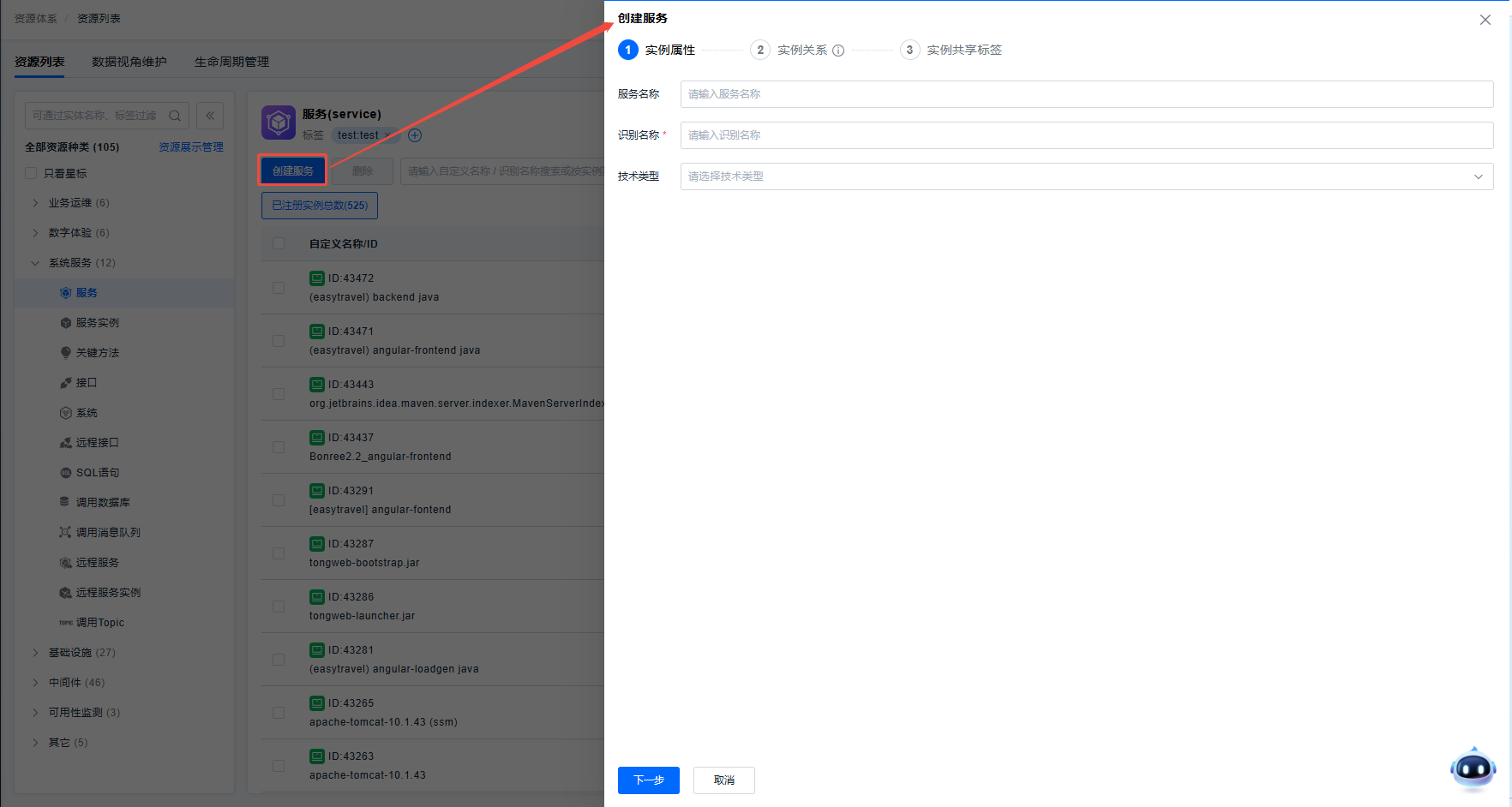
Task: Click the plus icon to add tag
Action: [415, 135]
